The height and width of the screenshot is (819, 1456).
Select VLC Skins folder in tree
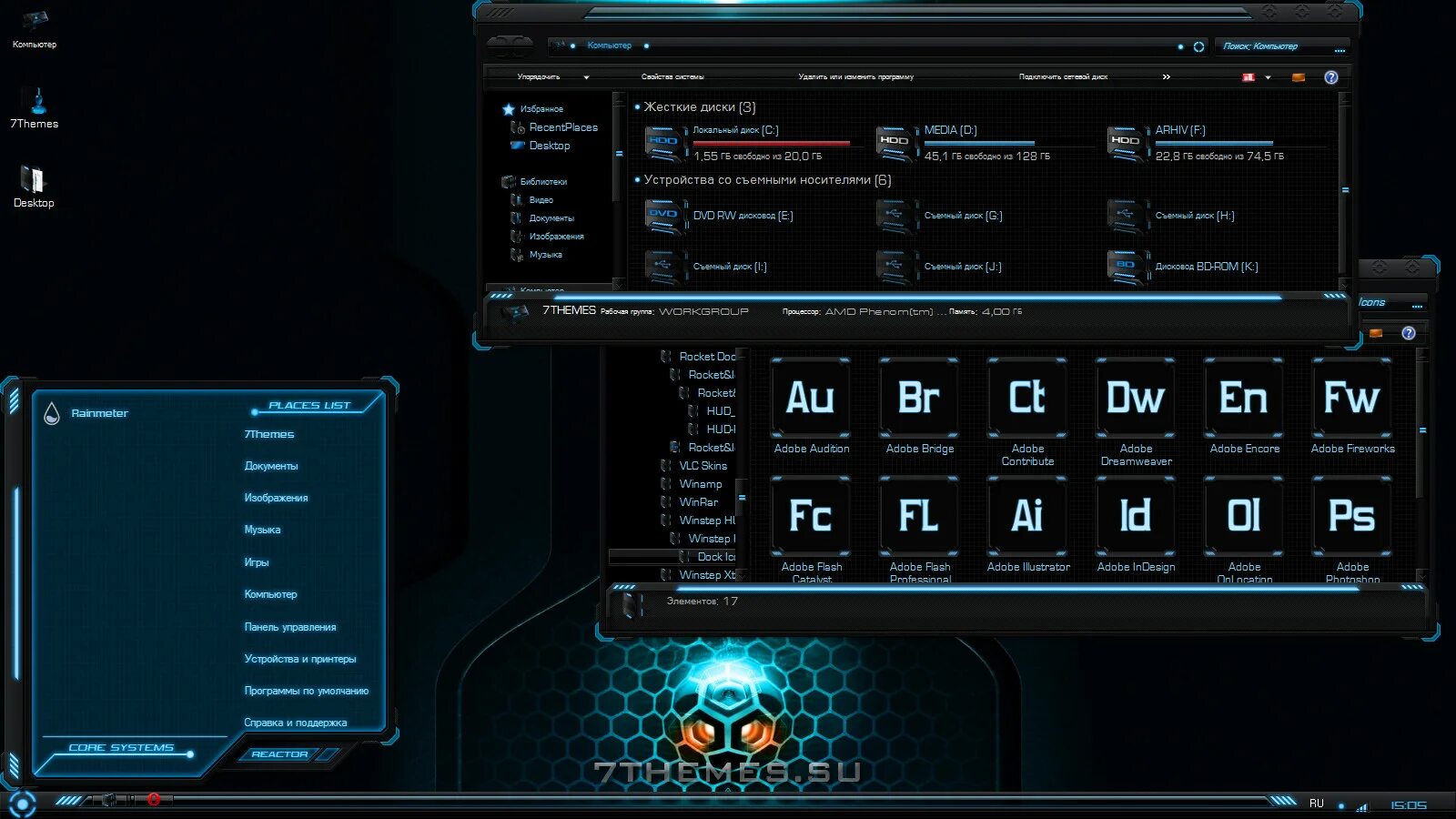703,466
